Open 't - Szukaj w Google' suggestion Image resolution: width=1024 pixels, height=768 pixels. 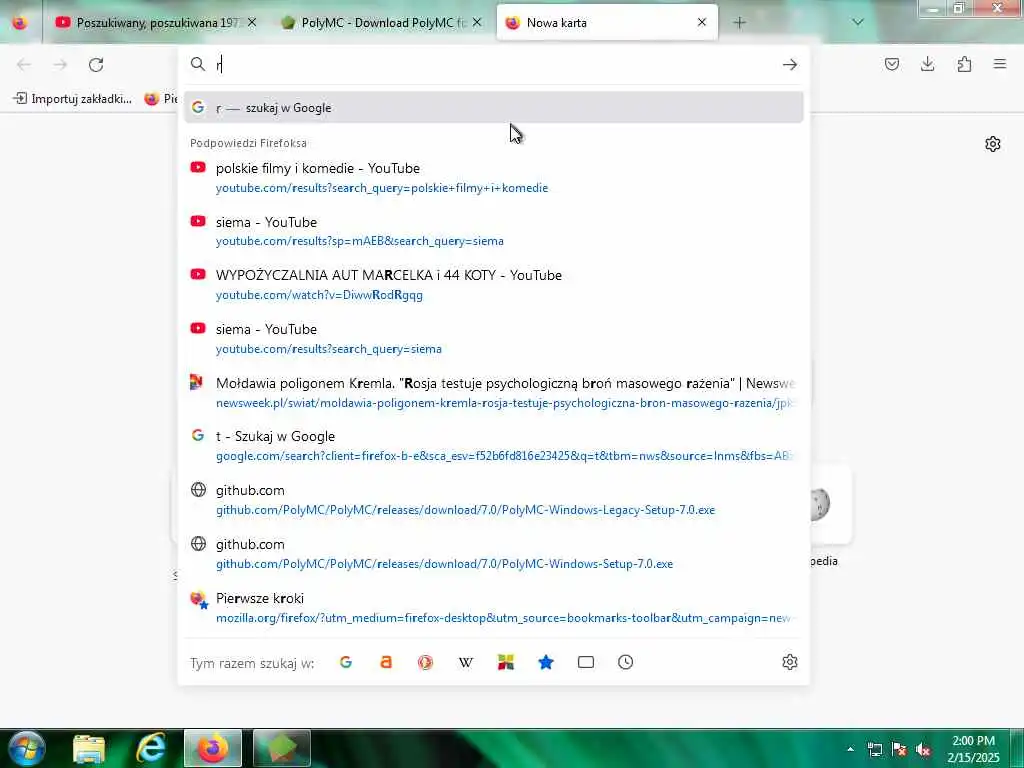pyautogui.click(x=493, y=446)
